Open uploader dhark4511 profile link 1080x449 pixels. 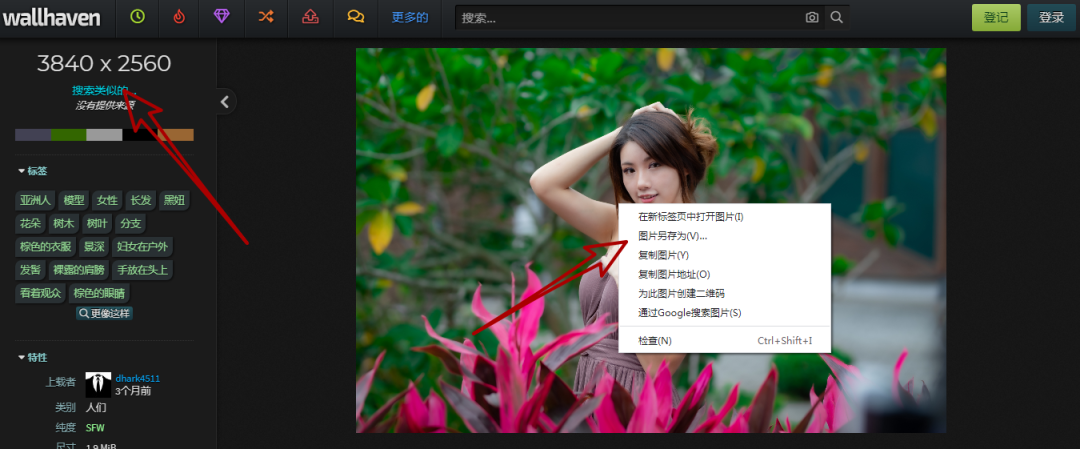pyautogui.click(x=138, y=379)
